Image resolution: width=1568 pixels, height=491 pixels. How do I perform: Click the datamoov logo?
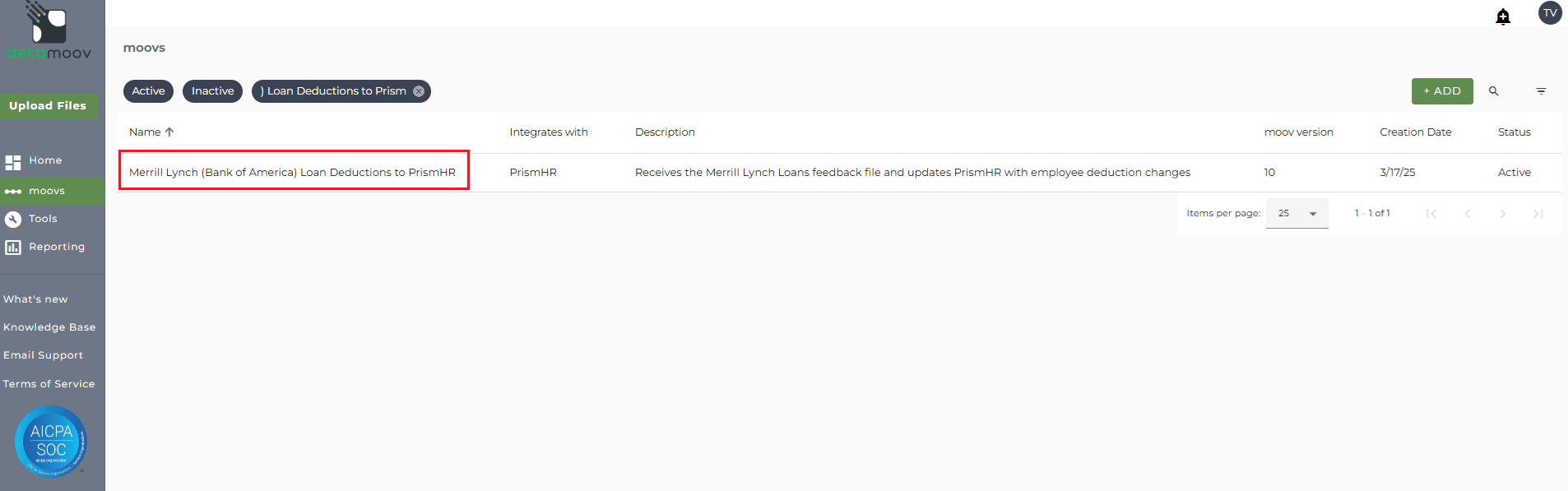coord(49,31)
